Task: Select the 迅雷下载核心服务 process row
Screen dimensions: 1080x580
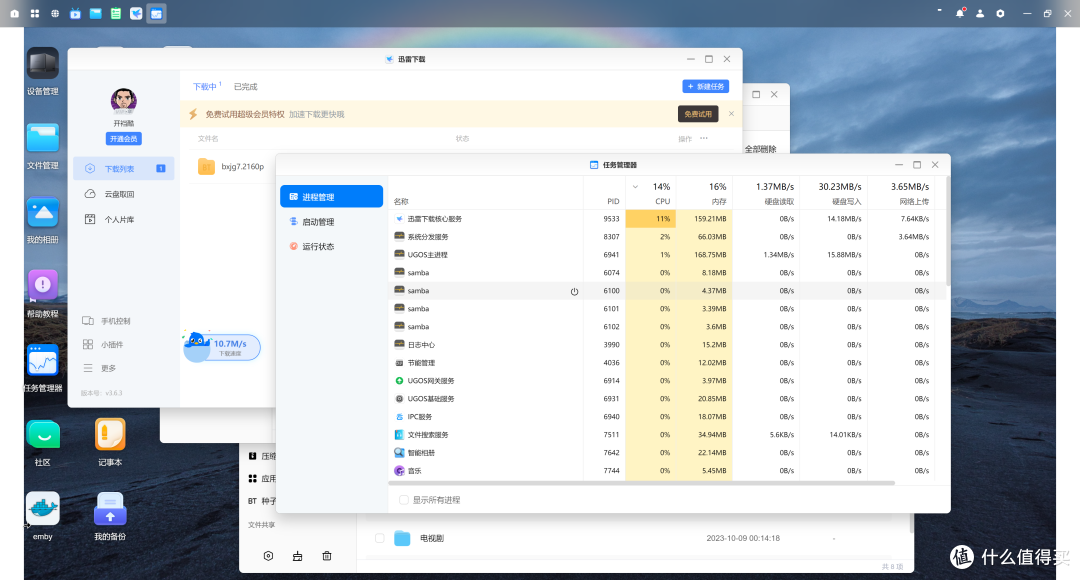Action: pyautogui.click(x=666, y=219)
